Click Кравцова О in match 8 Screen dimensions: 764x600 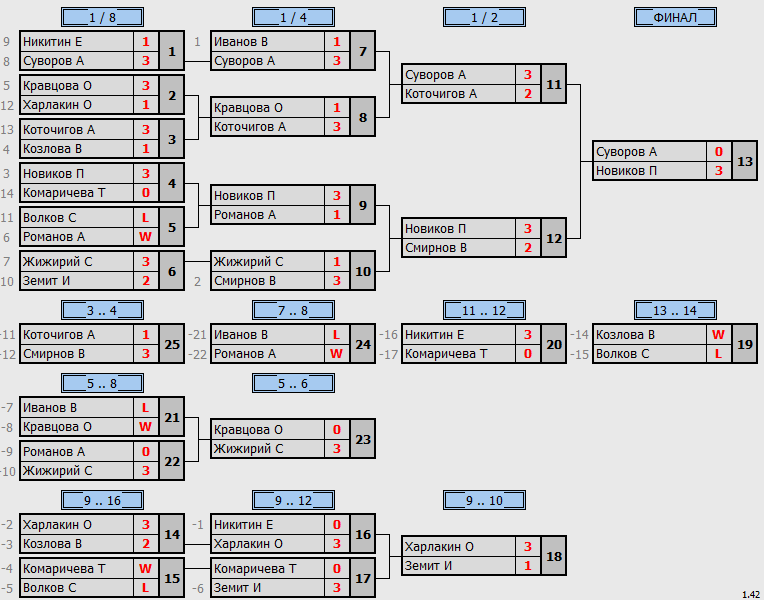(x=268, y=108)
